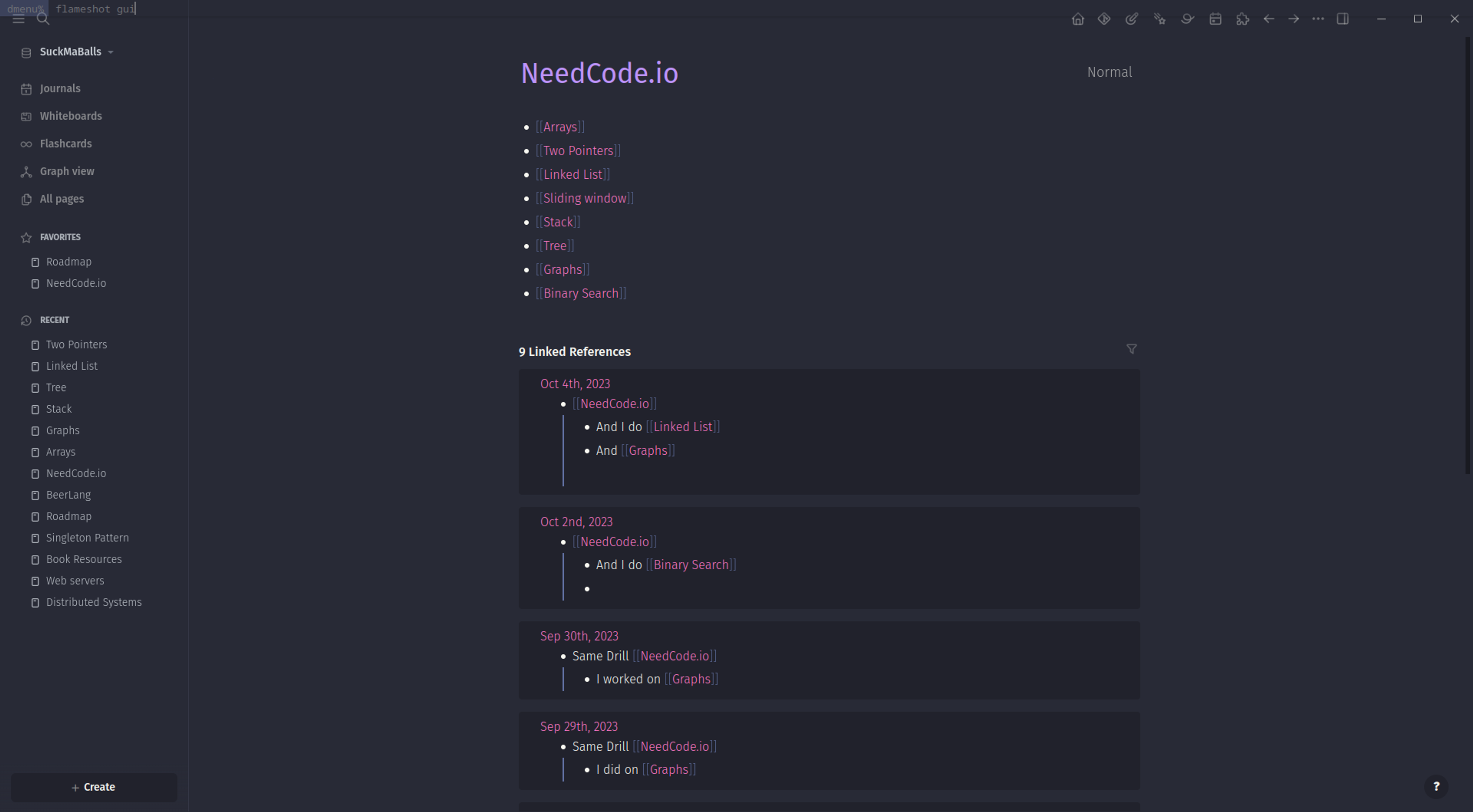Viewport: 1473px width, 812px height.
Task: Open Singleton Pattern from recent list
Action: 87,538
